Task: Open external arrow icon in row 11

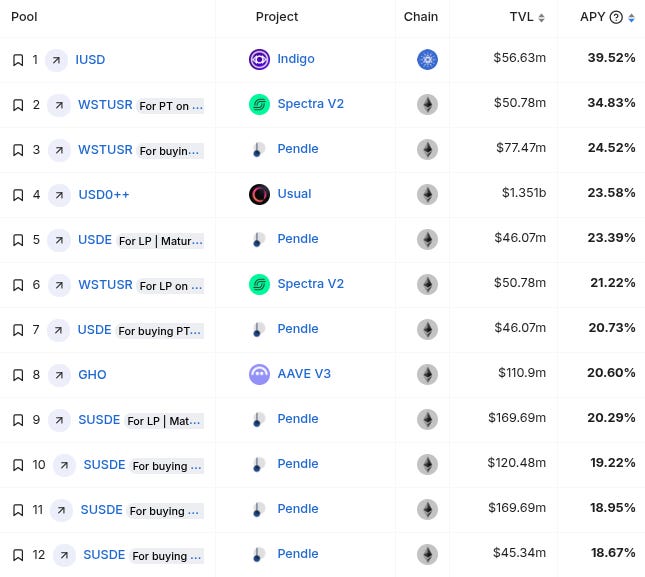Action: [61, 510]
